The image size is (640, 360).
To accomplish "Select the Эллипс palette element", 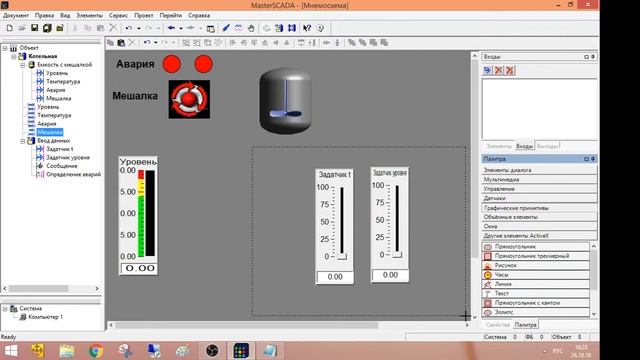I will [536, 312].
